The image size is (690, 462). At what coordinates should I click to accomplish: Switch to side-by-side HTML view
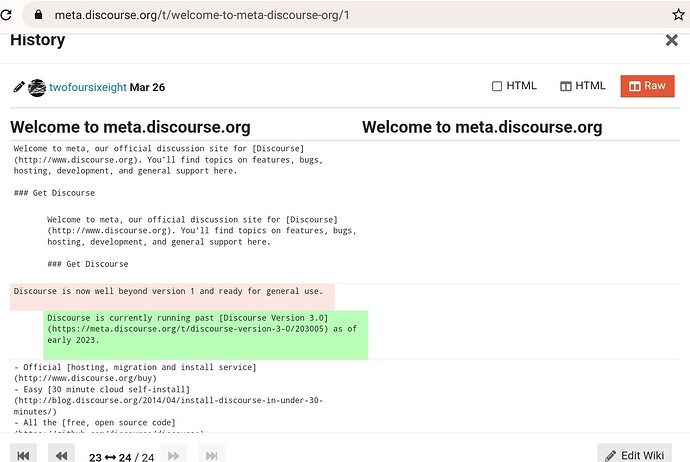tap(583, 86)
